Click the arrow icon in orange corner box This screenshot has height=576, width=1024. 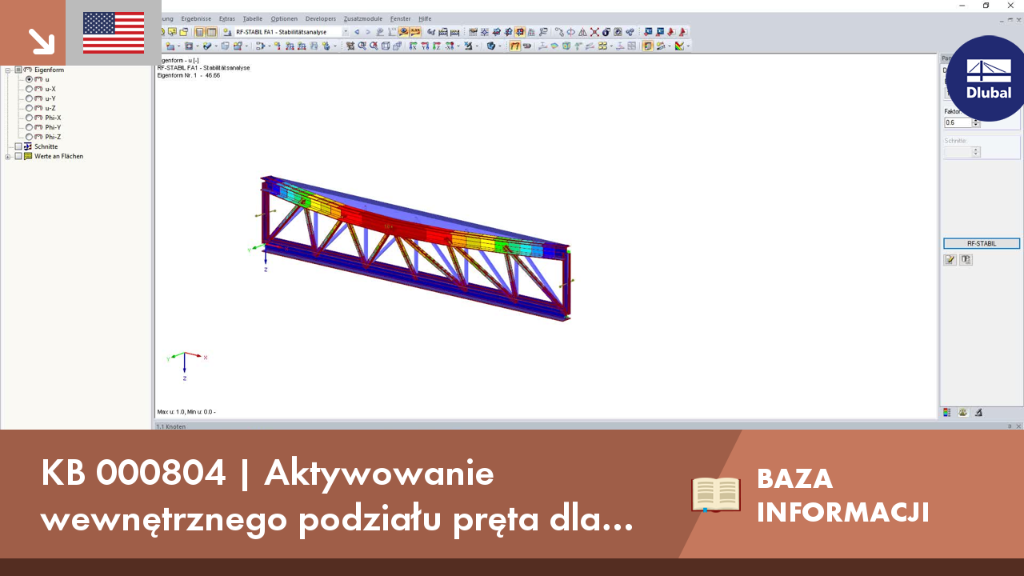click(x=42, y=41)
